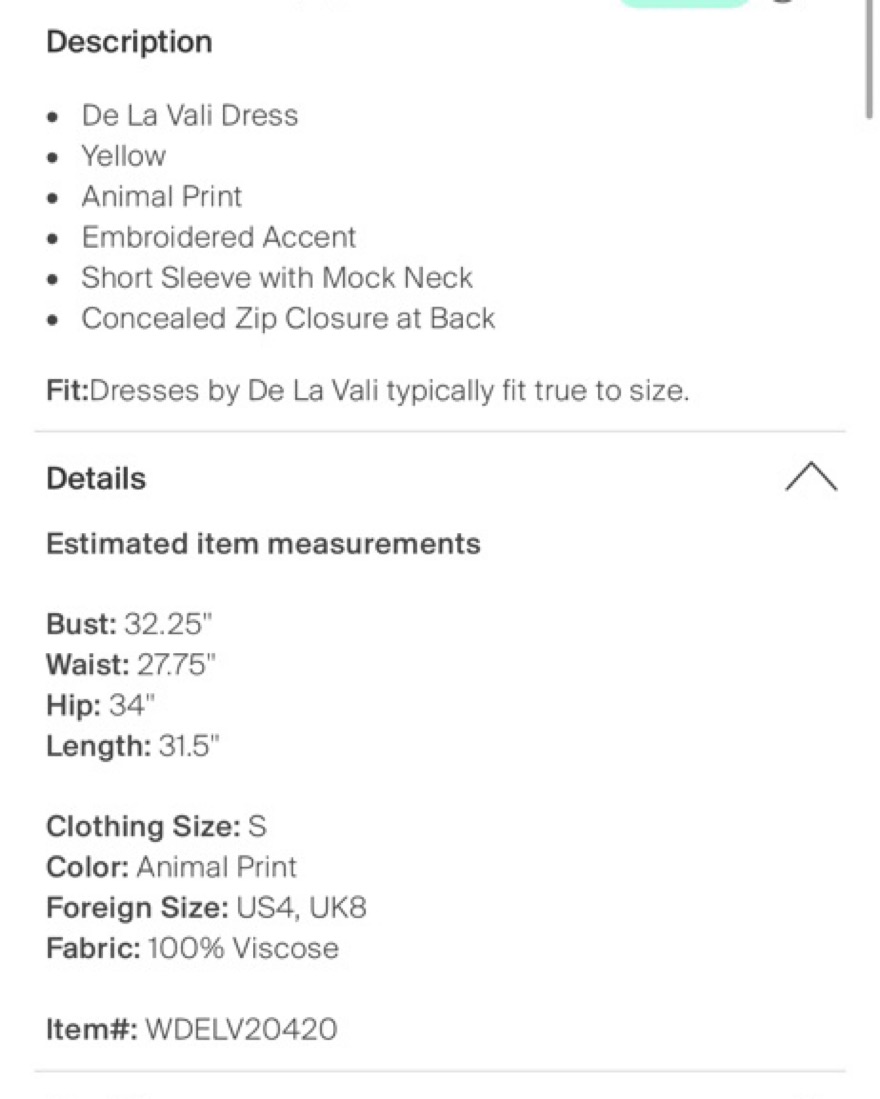Tap the Estimated item measurements heading
Viewport: 880px width, 1099px height.
coord(263,544)
